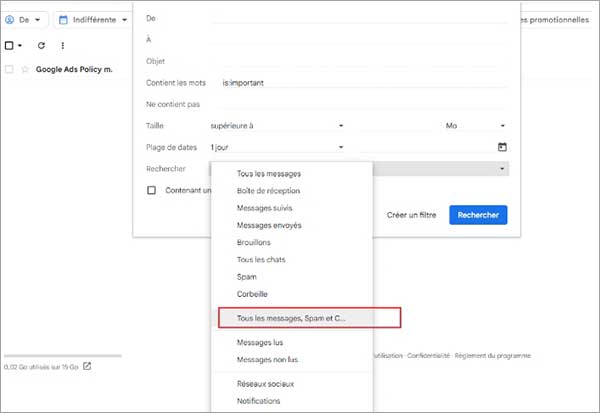The width and height of the screenshot is (600, 413).
Task: Click the refresh icon above the inbox
Action: click(41, 45)
